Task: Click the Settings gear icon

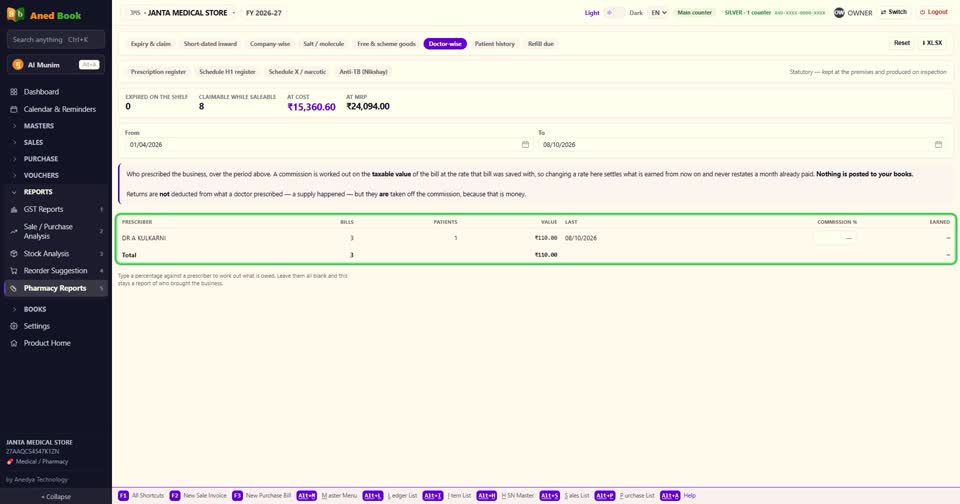Action: tap(13, 326)
